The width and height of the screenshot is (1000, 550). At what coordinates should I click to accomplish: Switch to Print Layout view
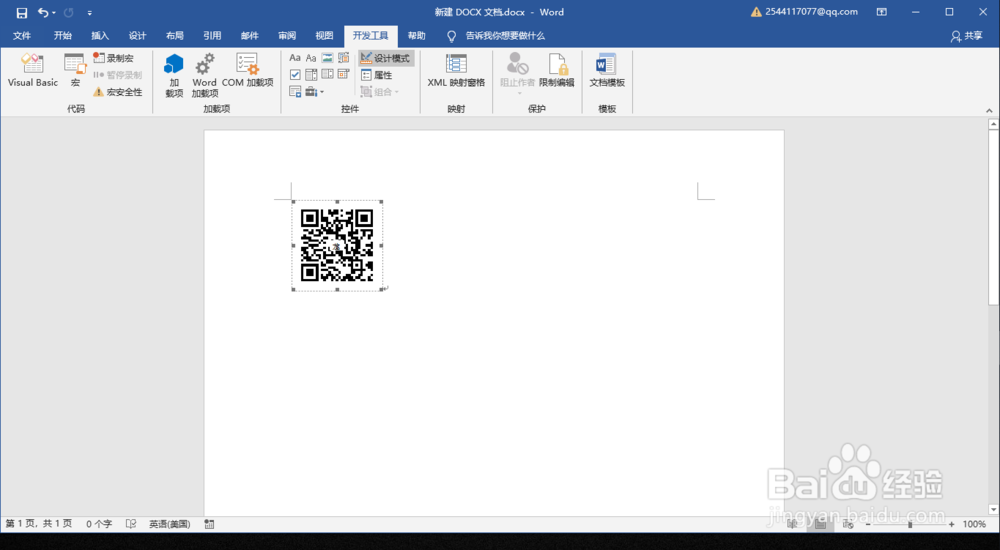(820, 524)
